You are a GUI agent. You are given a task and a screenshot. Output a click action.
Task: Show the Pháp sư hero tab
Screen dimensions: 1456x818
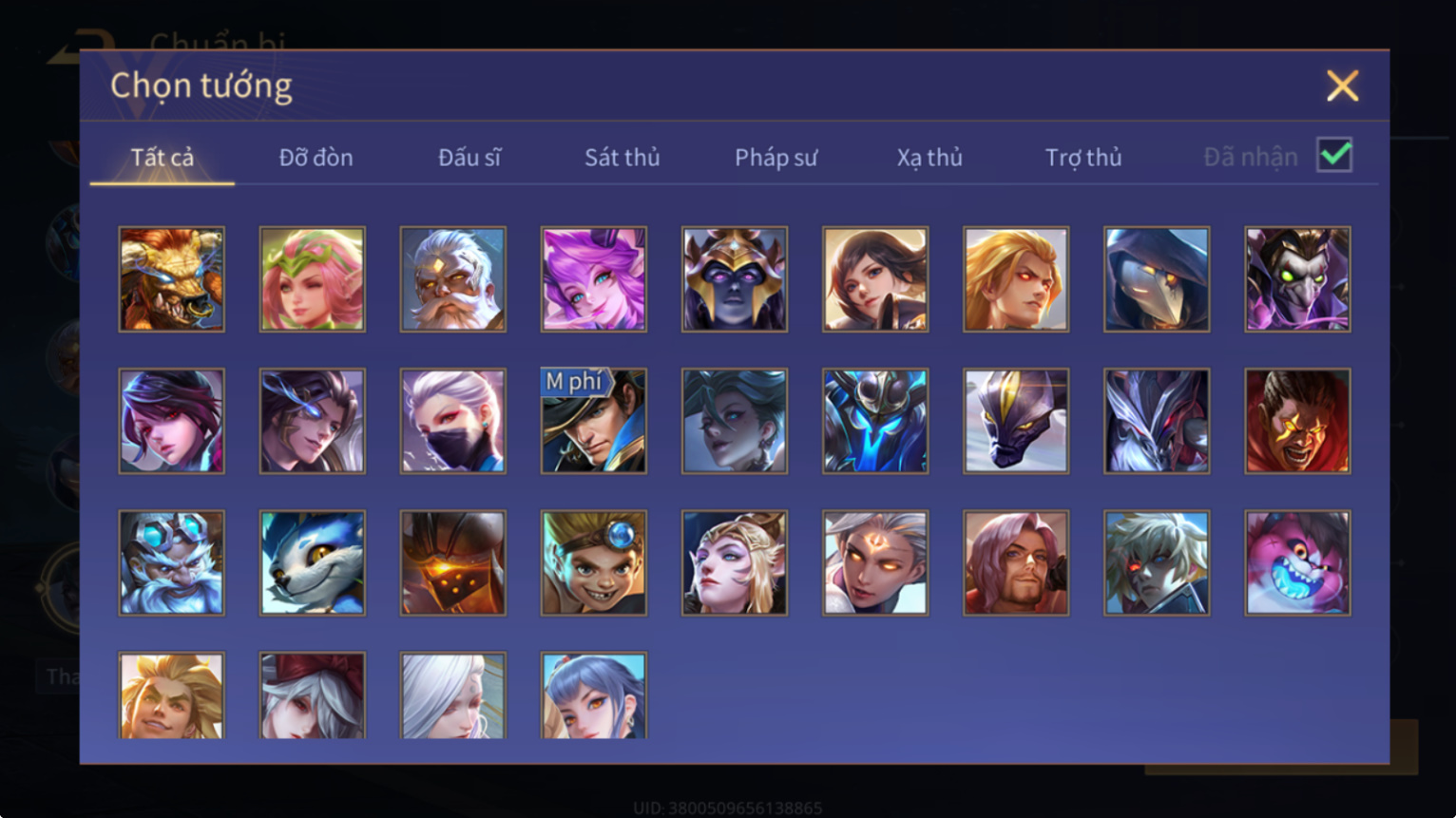pos(776,157)
